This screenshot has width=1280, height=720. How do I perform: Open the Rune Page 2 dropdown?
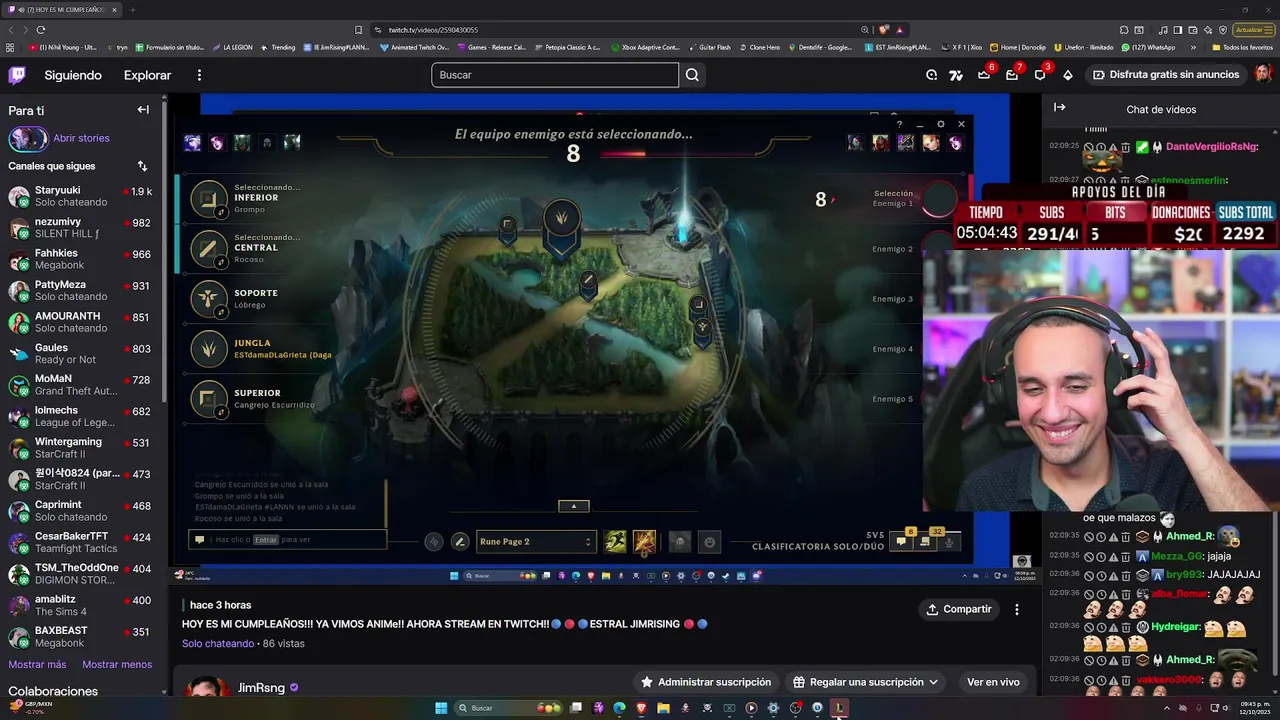tap(536, 542)
